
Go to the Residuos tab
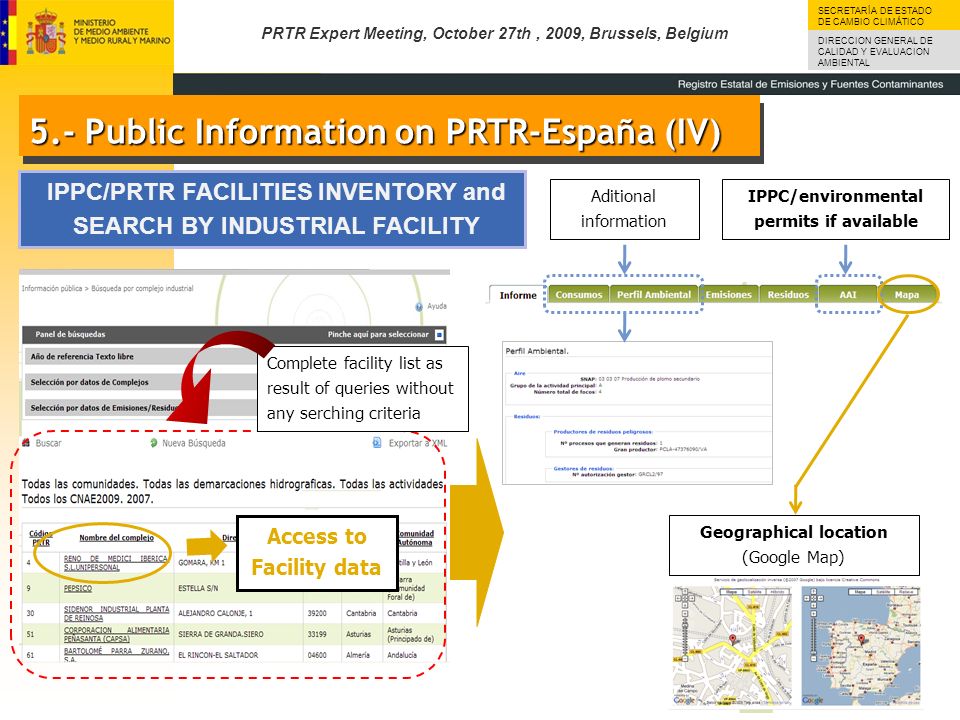(x=788, y=294)
